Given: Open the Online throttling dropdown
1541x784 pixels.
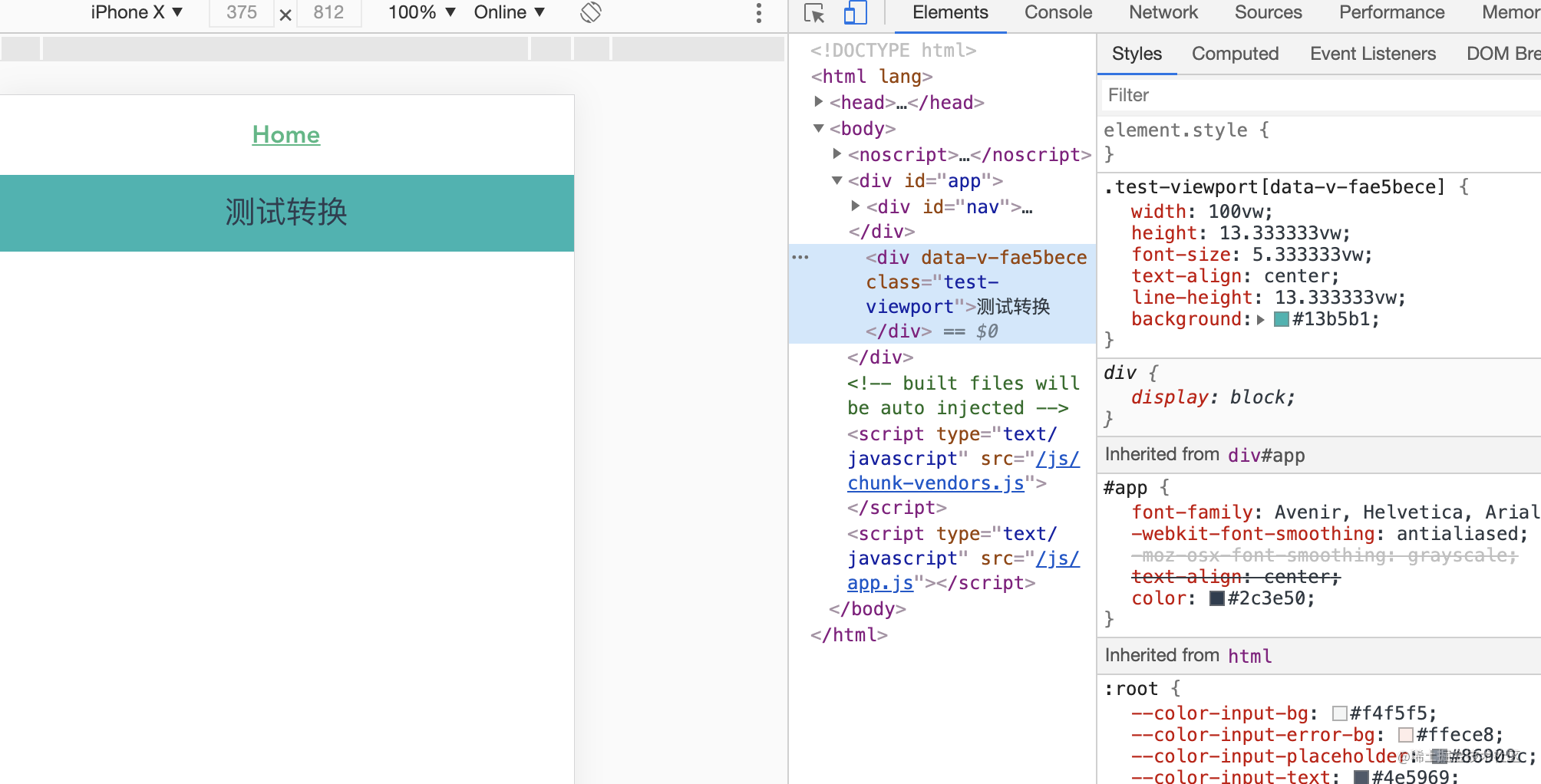Looking at the screenshot, I should 509,12.
